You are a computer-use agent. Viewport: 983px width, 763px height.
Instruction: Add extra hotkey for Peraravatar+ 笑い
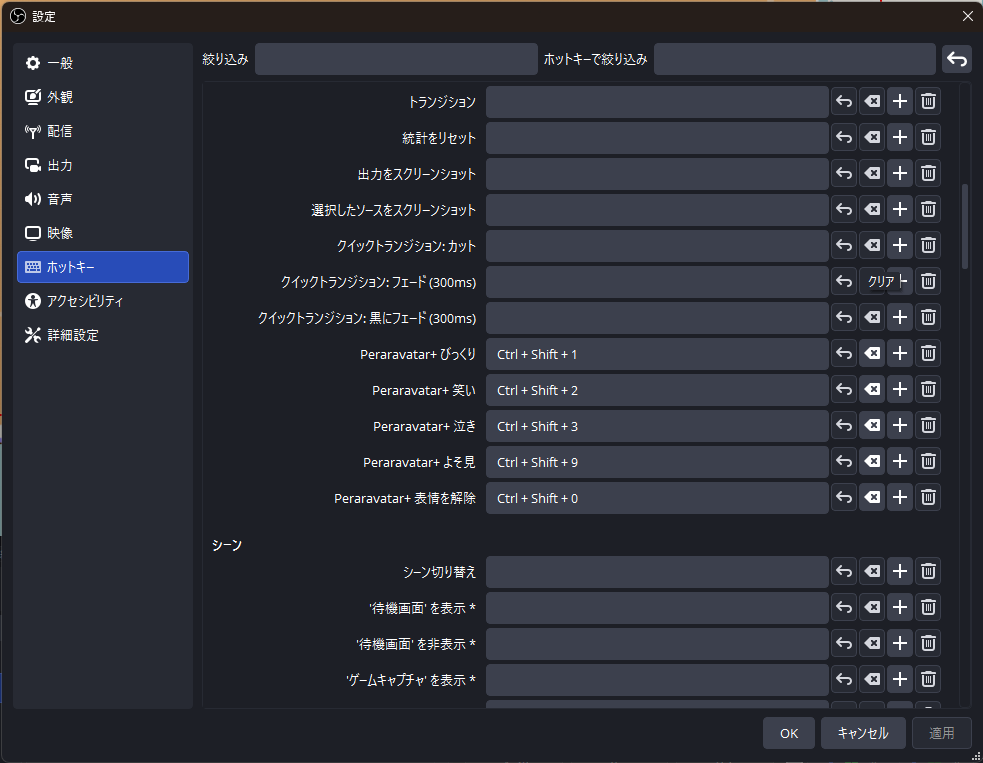[900, 389]
